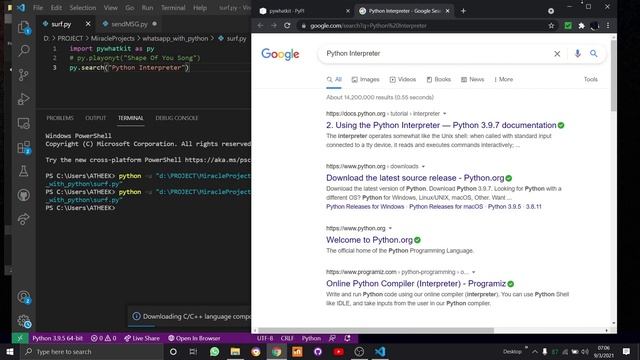
Task: Open Using the Python Interpreter documentation link
Action: point(441,125)
